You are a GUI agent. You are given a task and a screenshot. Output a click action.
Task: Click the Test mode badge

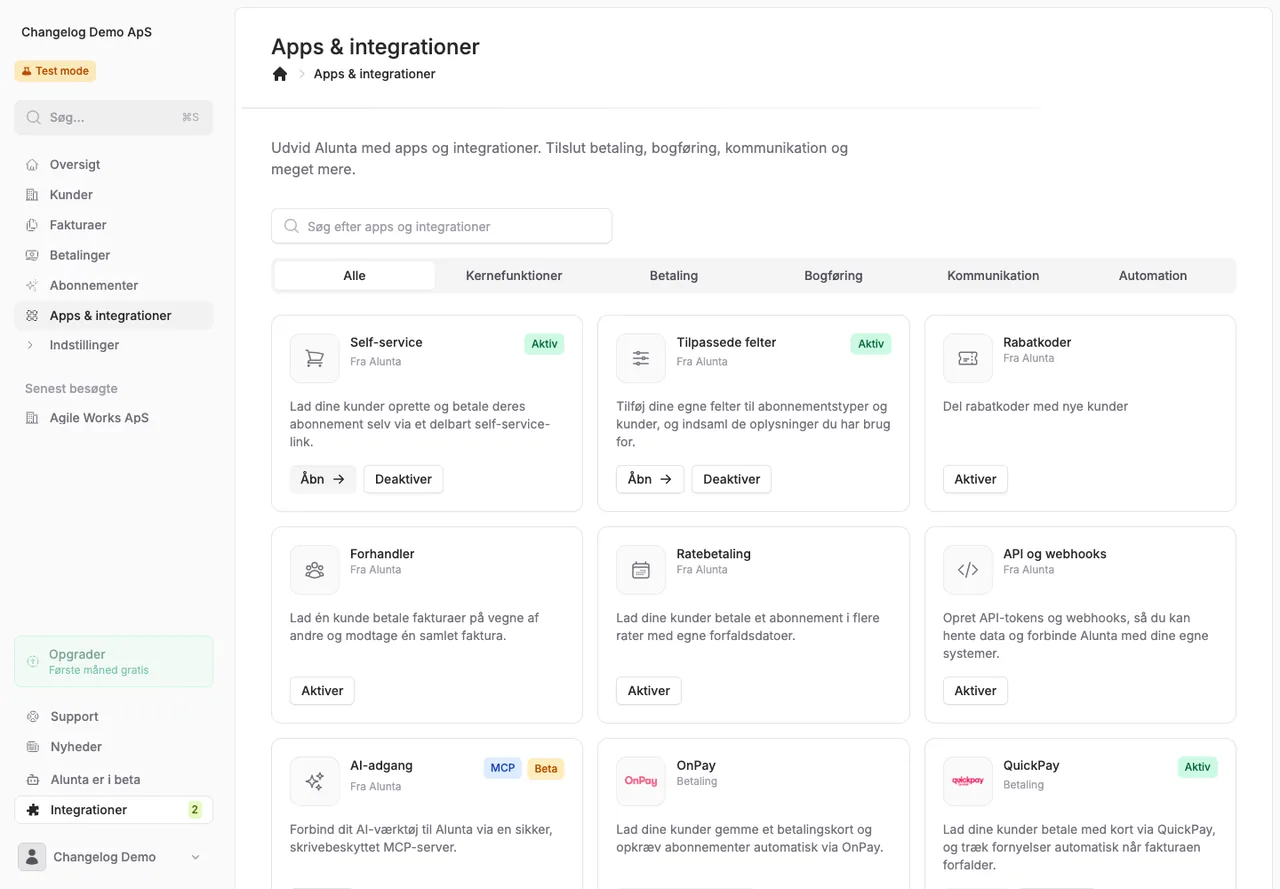click(x=55, y=71)
